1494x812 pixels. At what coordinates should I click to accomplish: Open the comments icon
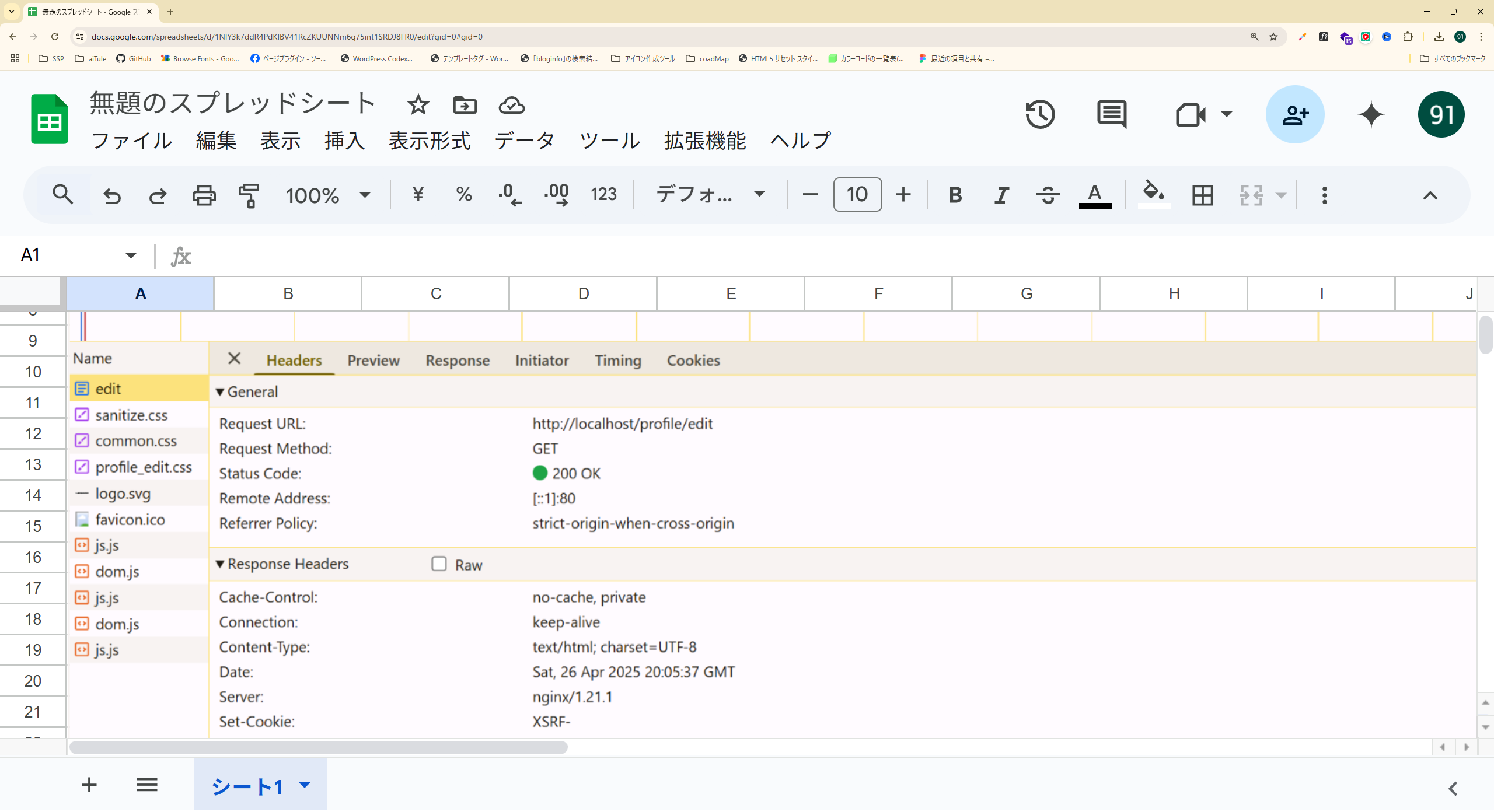pyautogui.click(x=1111, y=114)
